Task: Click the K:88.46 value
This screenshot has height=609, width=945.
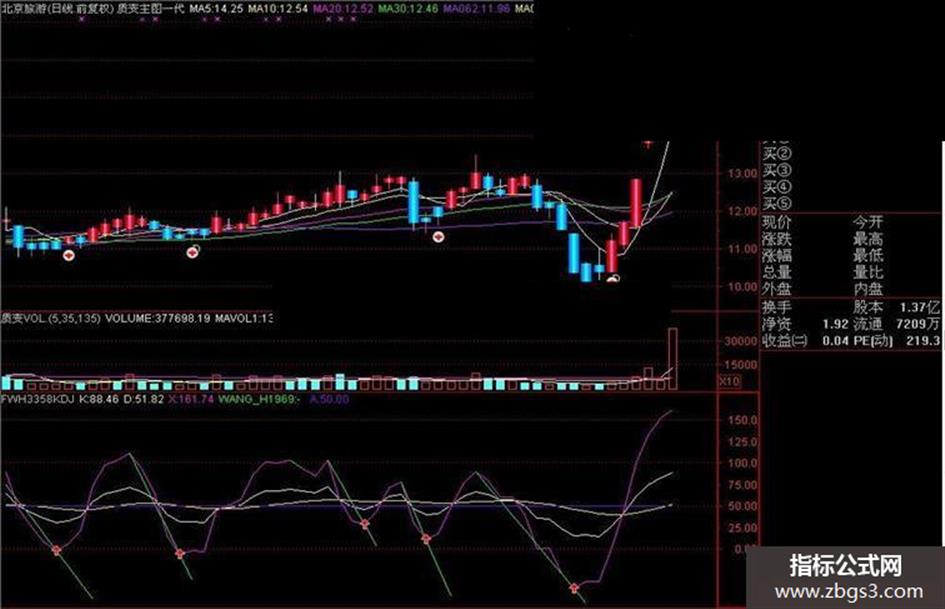Action: 99,399
